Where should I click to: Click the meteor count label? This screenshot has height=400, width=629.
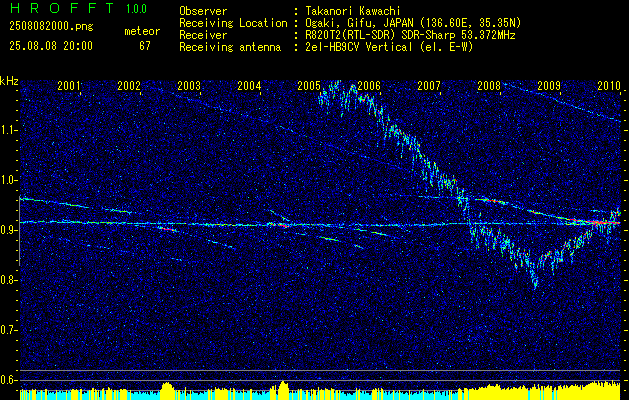tap(142, 31)
